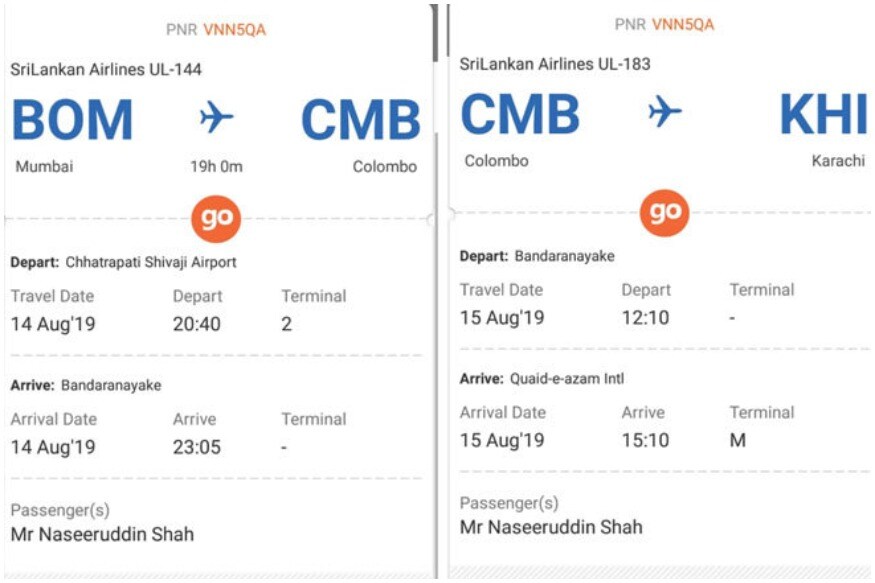This screenshot has height=583, width=875.
Task: Select the KHI airport code
Action: tap(824, 114)
